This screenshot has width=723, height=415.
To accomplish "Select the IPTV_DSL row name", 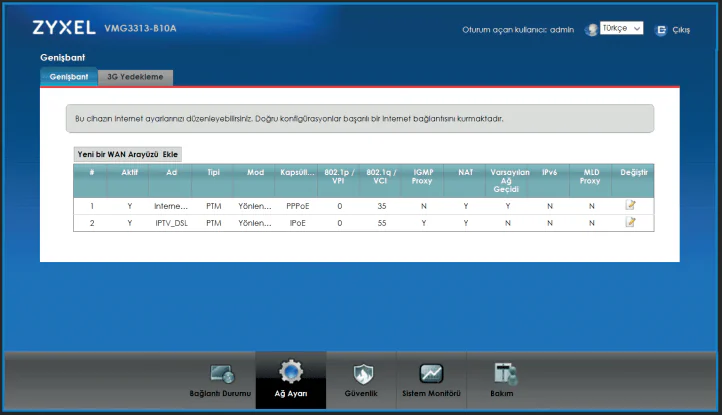I will click(x=171, y=222).
